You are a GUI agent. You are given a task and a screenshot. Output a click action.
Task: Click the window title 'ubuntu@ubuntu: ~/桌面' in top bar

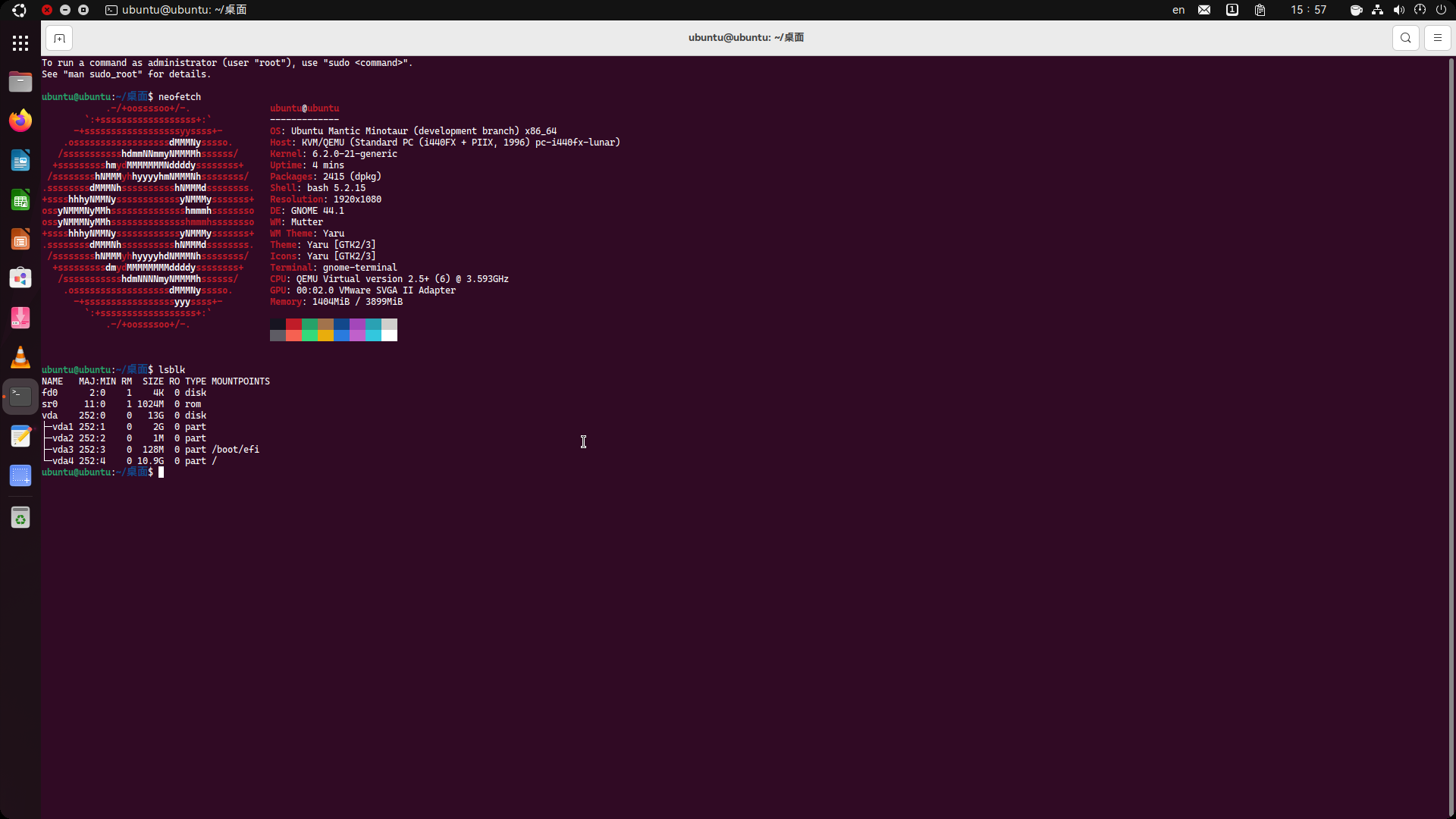point(184,10)
